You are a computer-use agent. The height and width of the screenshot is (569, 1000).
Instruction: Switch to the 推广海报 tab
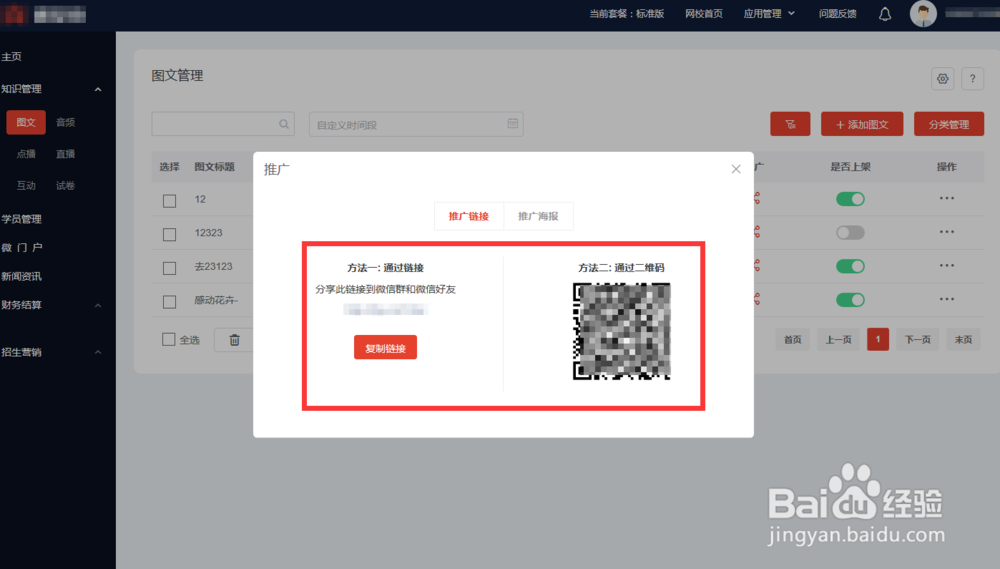[538, 216]
